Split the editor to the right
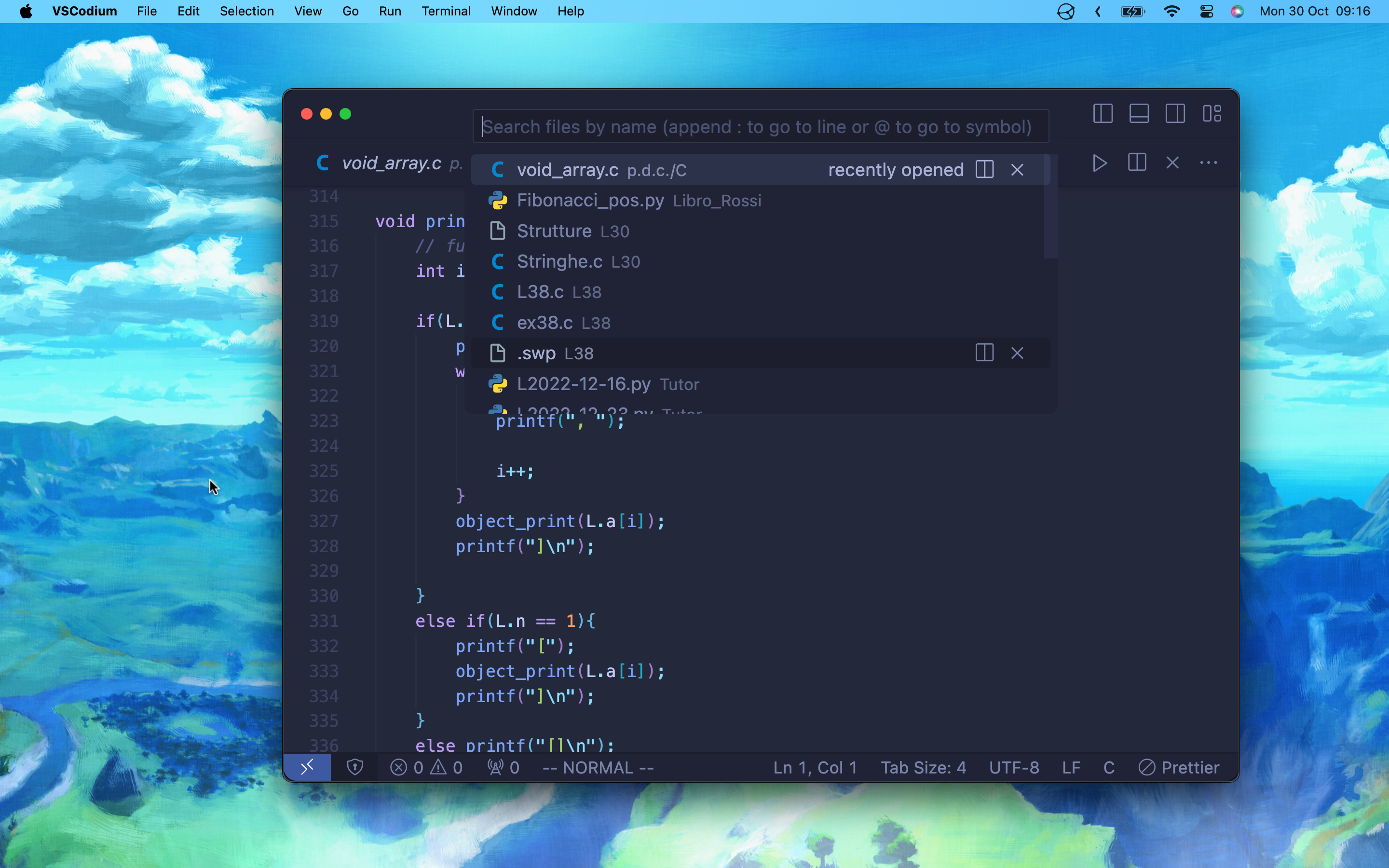The image size is (1389, 868). coord(1136,163)
